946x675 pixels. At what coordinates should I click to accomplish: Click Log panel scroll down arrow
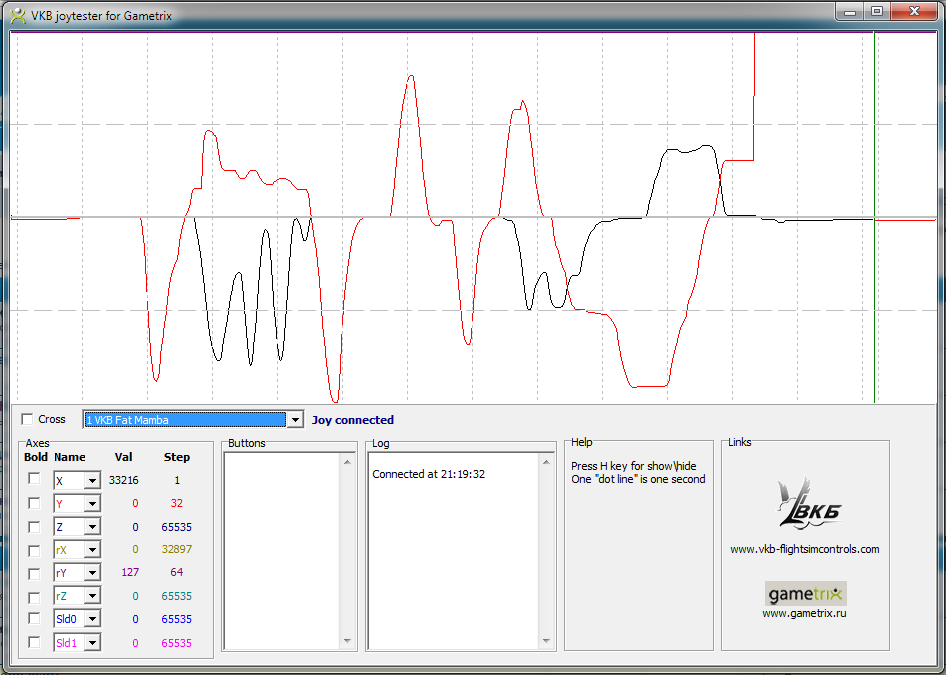point(546,641)
